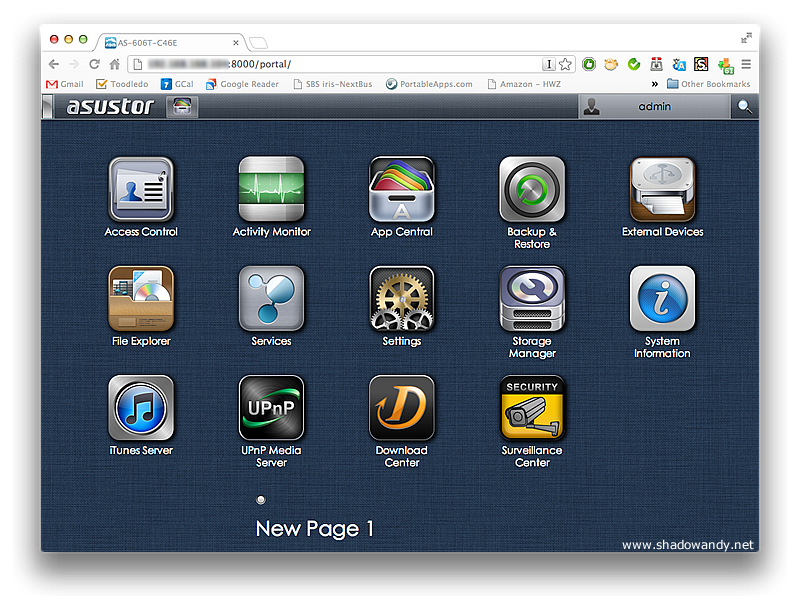Screen dimensions: 800x609
Task: Close the AS-606T-C46E tab
Action: pyautogui.click(x=236, y=43)
